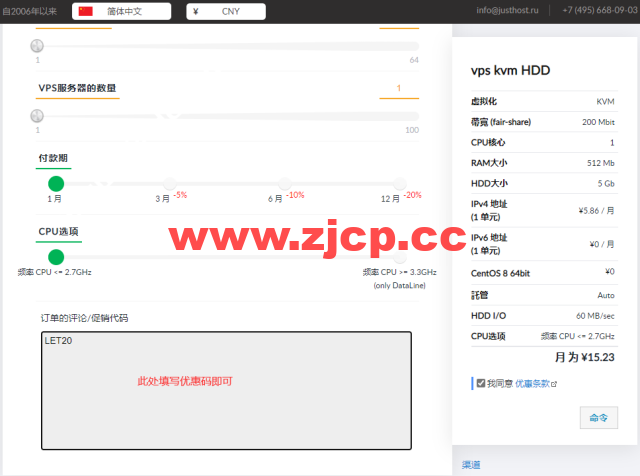Click the external link icon after 优惠条款

click(x=554, y=384)
